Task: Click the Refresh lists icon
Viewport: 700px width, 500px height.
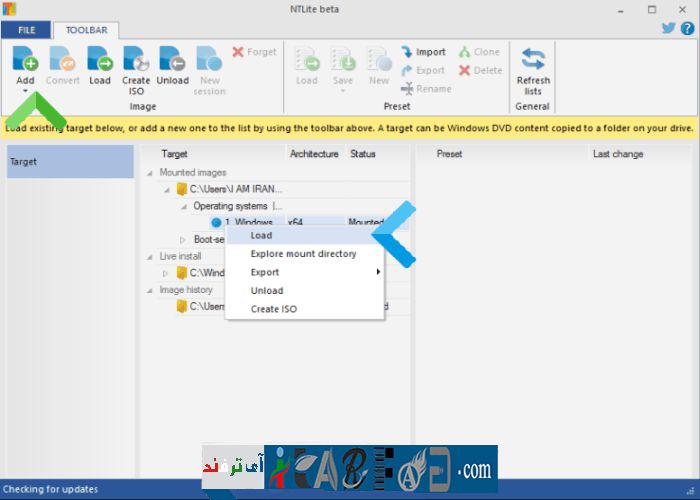Action: [x=533, y=60]
